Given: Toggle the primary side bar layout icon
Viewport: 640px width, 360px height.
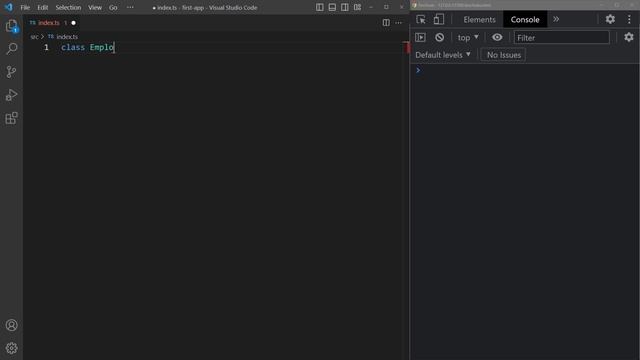Looking at the screenshot, I should click(320, 7).
